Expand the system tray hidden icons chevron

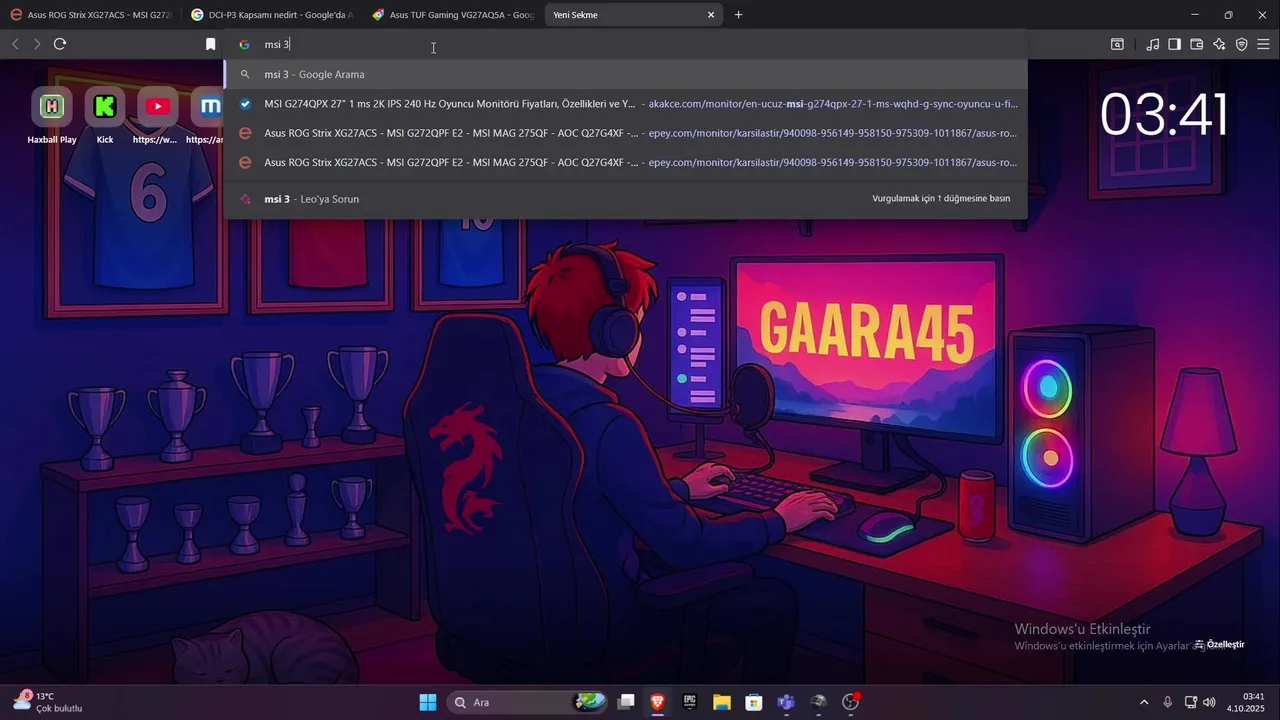[1144, 702]
